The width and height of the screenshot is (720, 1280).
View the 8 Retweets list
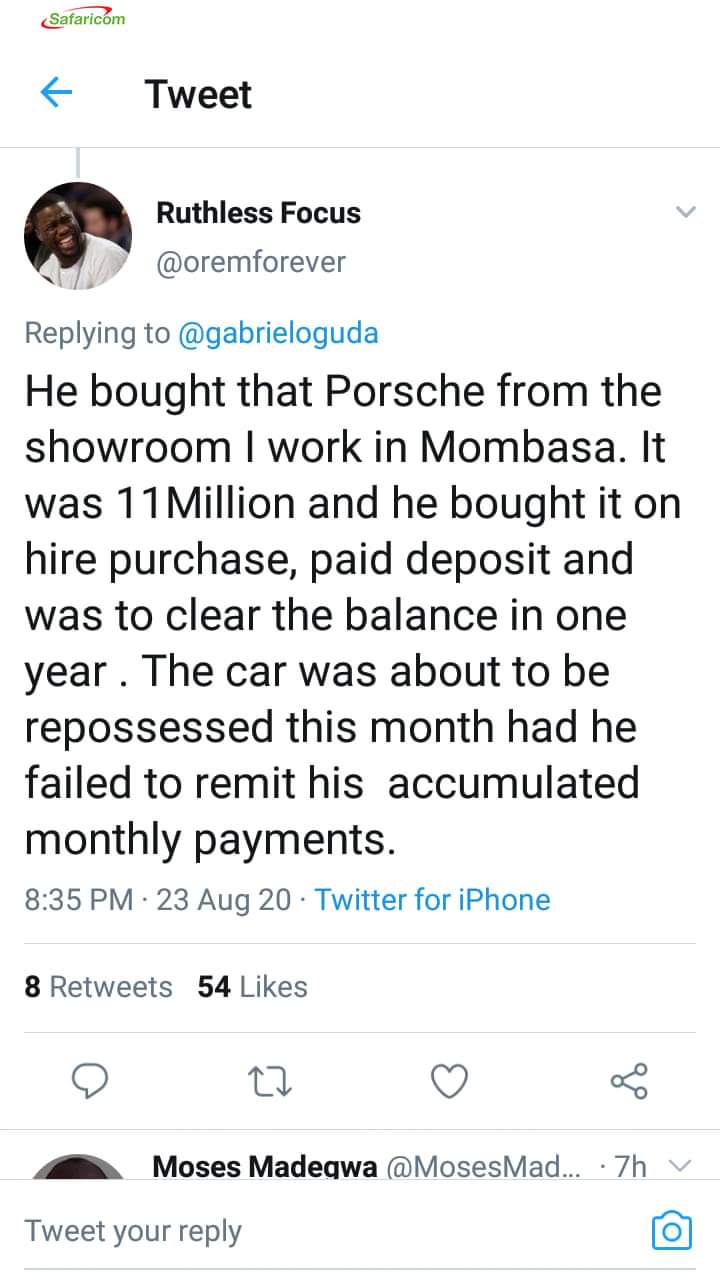coord(98,987)
